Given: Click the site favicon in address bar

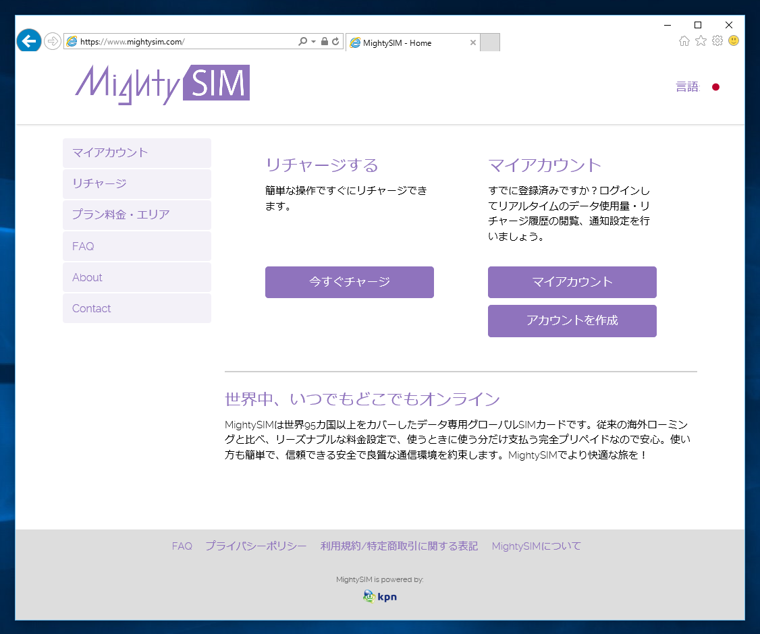Looking at the screenshot, I should tap(72, 42).
